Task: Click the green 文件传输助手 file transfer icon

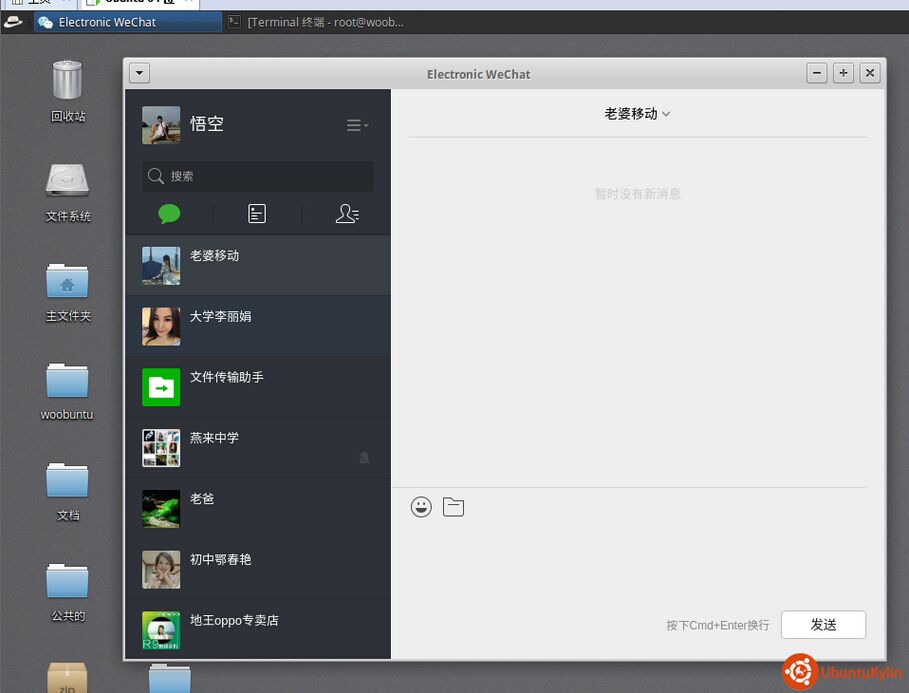Action: [x=161, y=387]
